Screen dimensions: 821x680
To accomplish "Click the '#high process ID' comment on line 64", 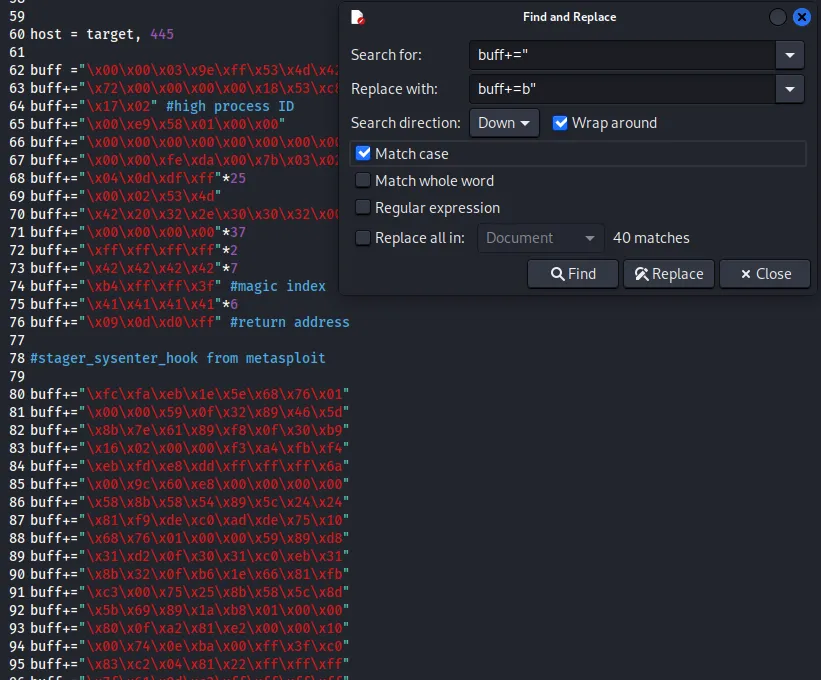I will click(230, 106).
